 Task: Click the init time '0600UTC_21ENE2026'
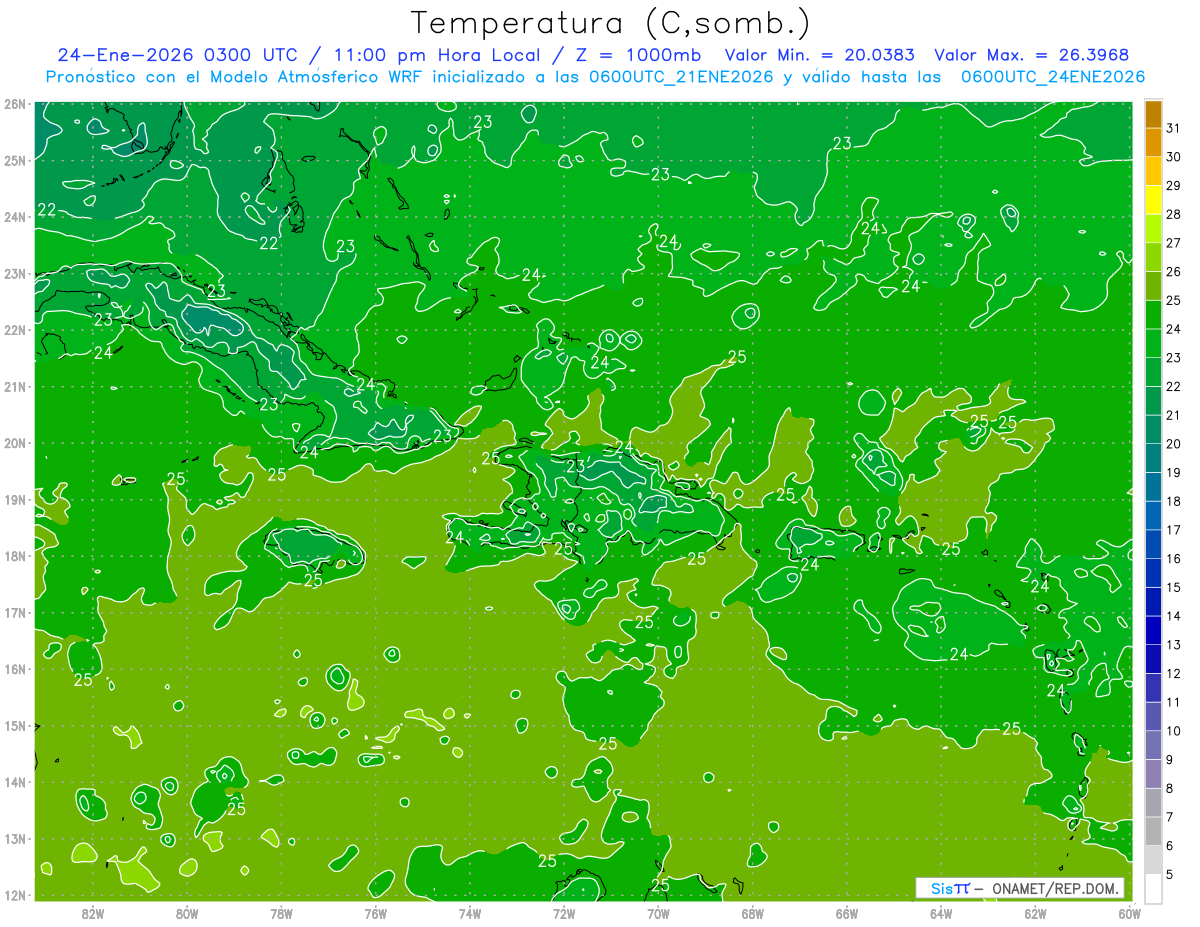click(x=680, y=77)
